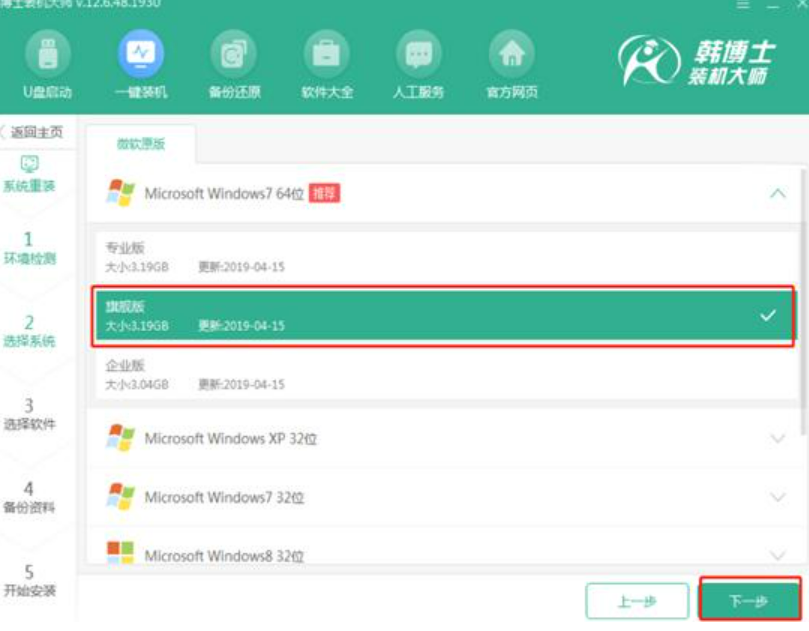Screen dimensions: 809x631
Task: Minimize the window
Action: click(x=773, y=5)
